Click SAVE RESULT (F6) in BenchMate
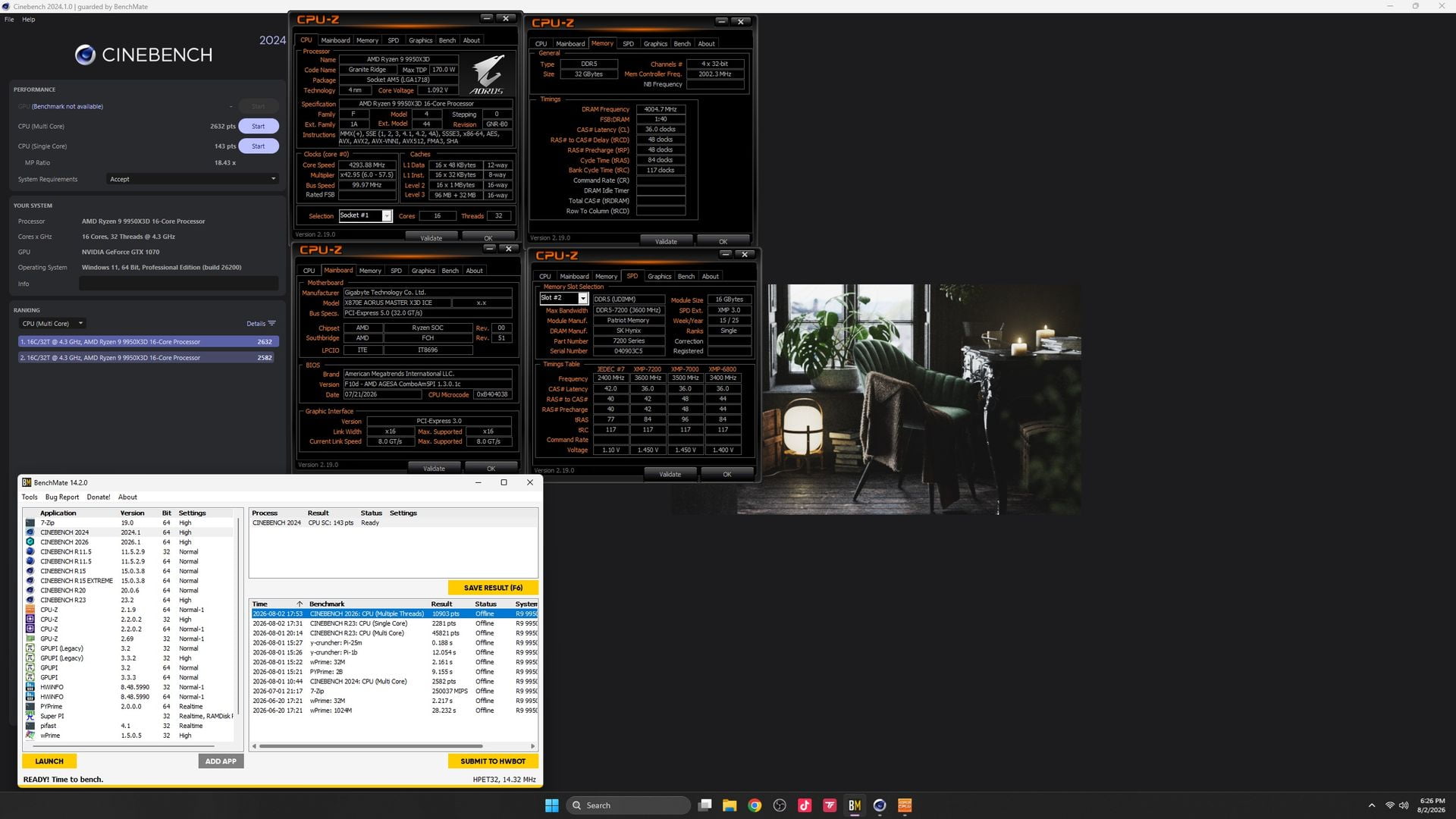The height and width of the screenshot is (819, 1456). 493,588
